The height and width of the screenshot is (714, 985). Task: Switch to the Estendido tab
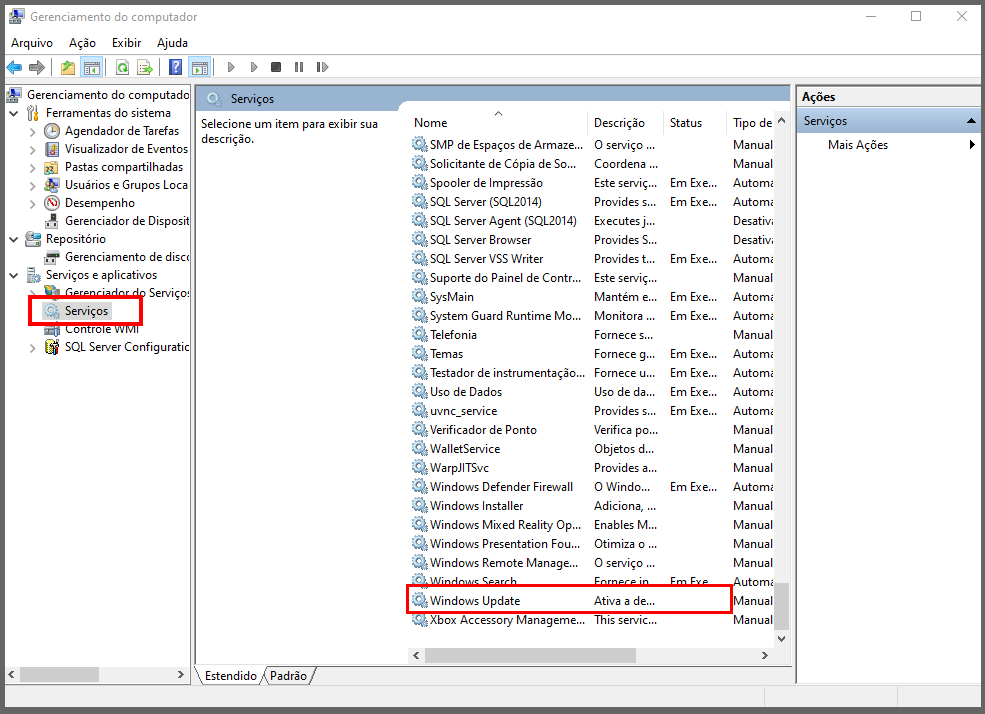pyautogui.click(x=231, y=676)
